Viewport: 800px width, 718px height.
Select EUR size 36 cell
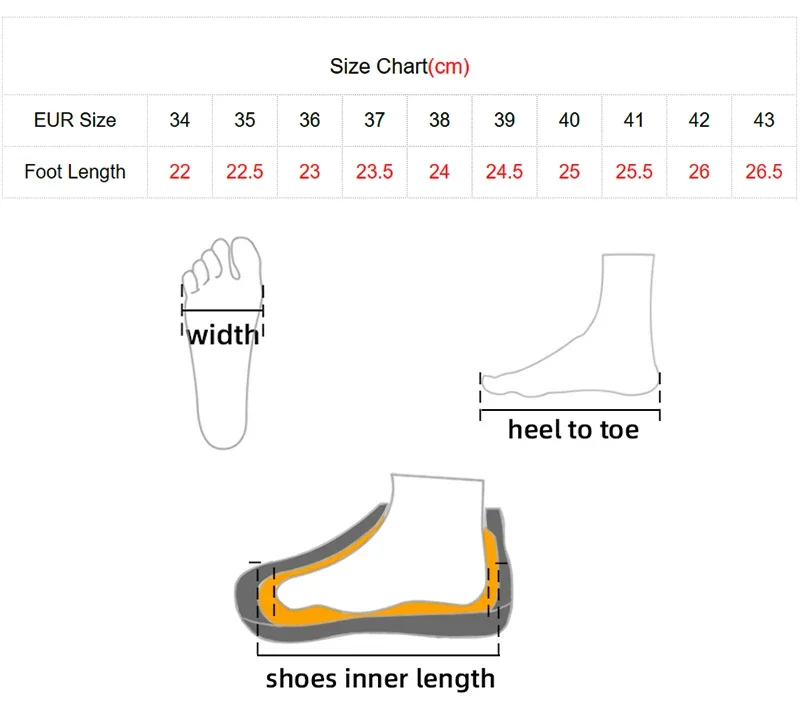[x=310, y=120]
